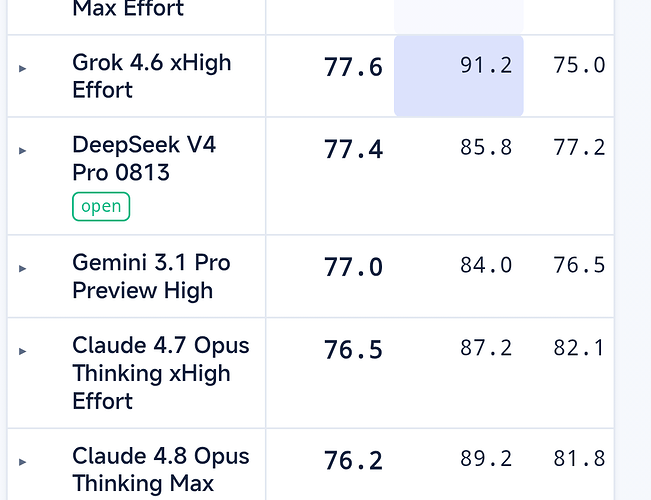Click the 77.0 overall score for Gemini
The width and height of the screenshot is (651, 500).
click(x=353, y=267)
